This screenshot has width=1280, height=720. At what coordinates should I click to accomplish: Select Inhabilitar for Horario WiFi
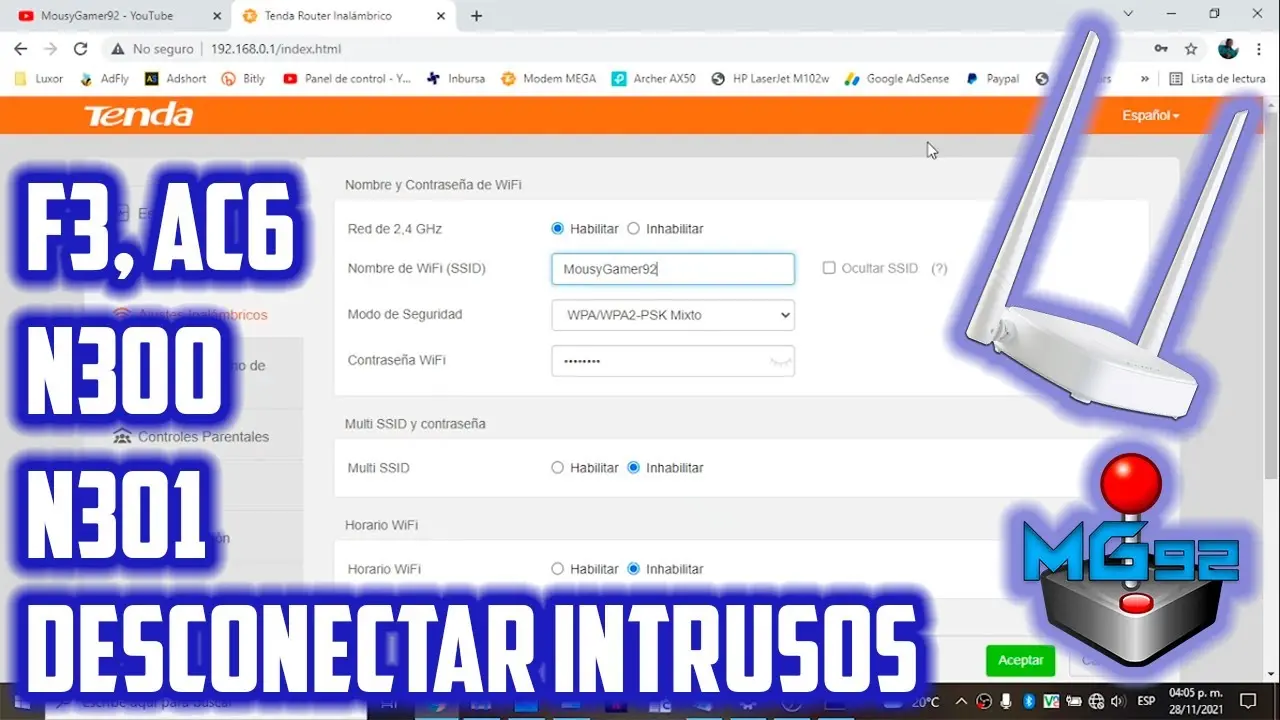[634, 569]
